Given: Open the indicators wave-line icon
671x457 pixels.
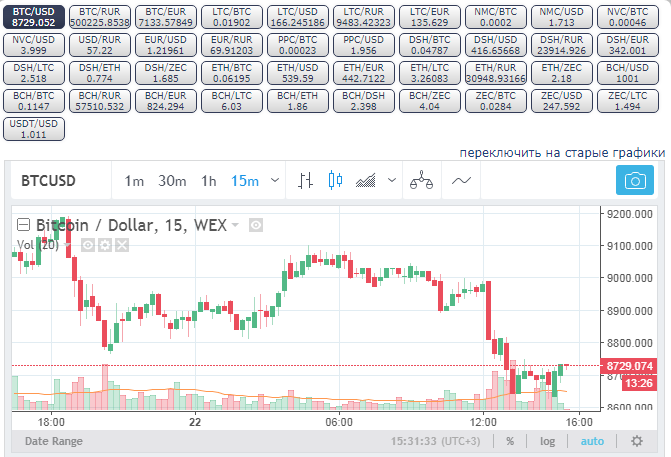Looking at the screenshot, I should (x=461, y=181).
